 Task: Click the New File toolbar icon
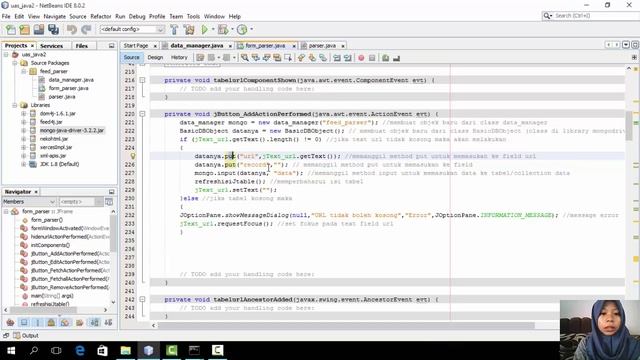click(11, 29)
